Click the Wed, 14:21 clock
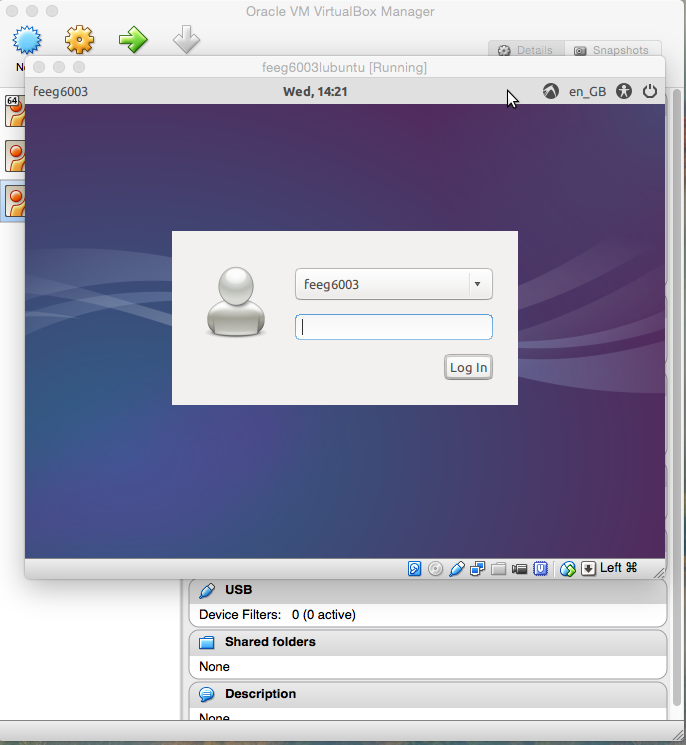 [315, 92]
